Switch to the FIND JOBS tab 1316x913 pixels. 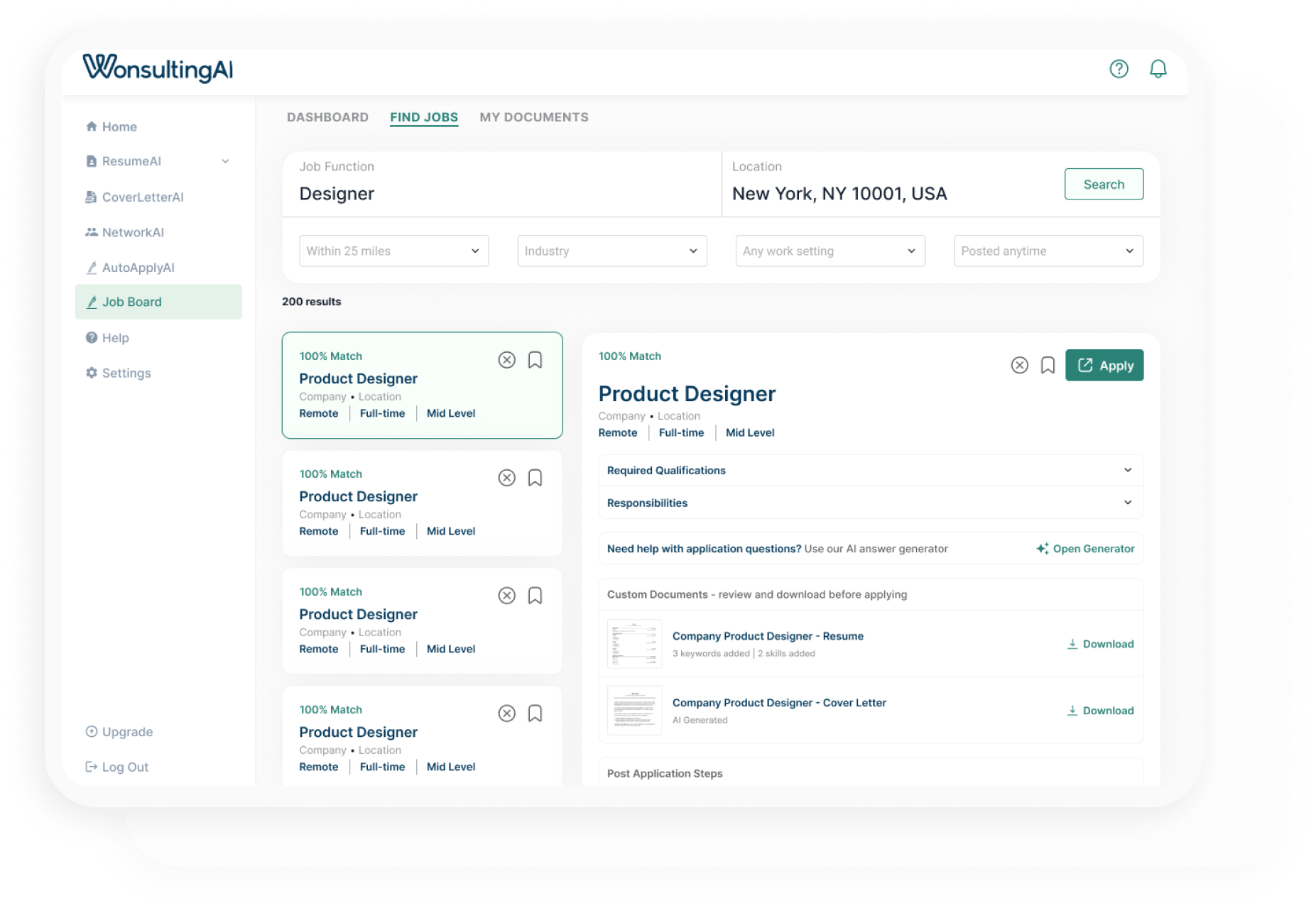click(424, 118)
